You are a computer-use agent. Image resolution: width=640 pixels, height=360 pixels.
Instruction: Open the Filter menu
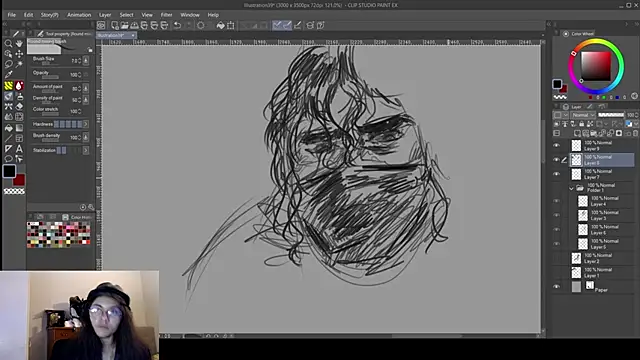tap(166, 15)
